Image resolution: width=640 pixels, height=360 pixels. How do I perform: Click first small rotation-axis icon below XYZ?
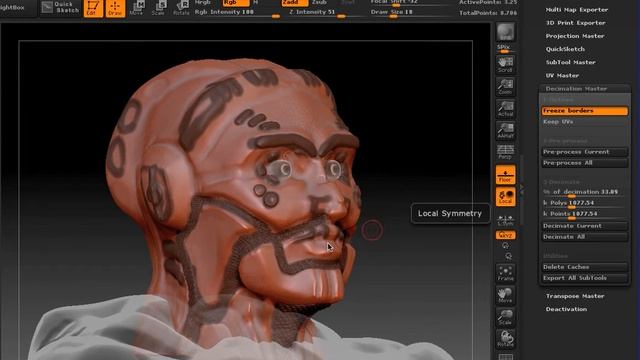click(506, 246)
